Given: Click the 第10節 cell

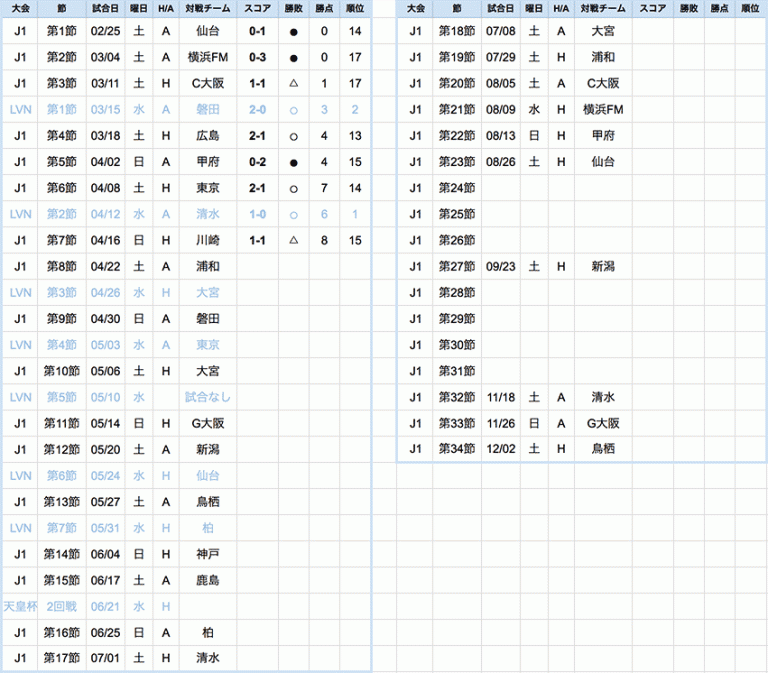Looking at the screenshot, I should 62,371.
